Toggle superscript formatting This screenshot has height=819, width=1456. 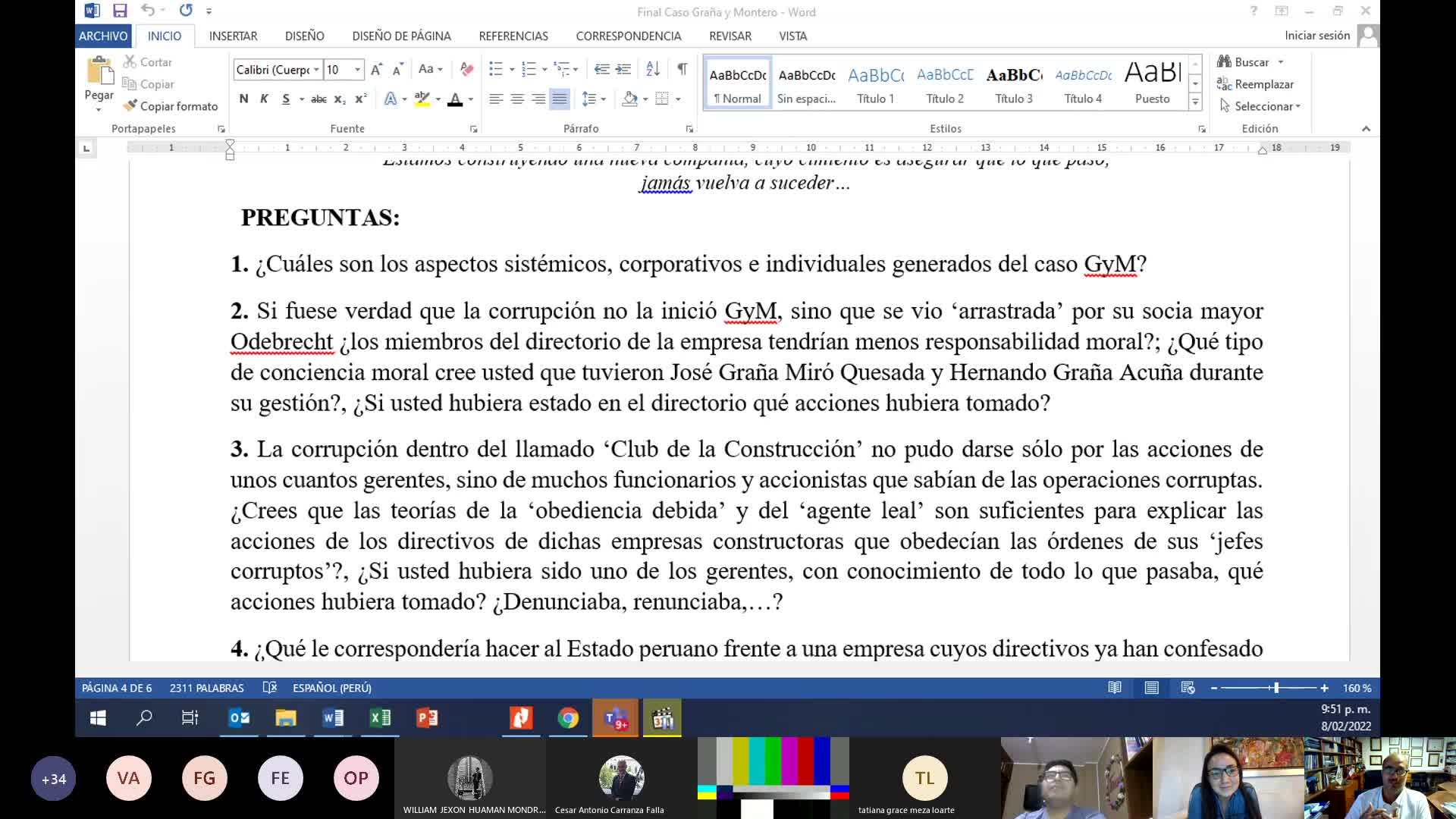361,99
